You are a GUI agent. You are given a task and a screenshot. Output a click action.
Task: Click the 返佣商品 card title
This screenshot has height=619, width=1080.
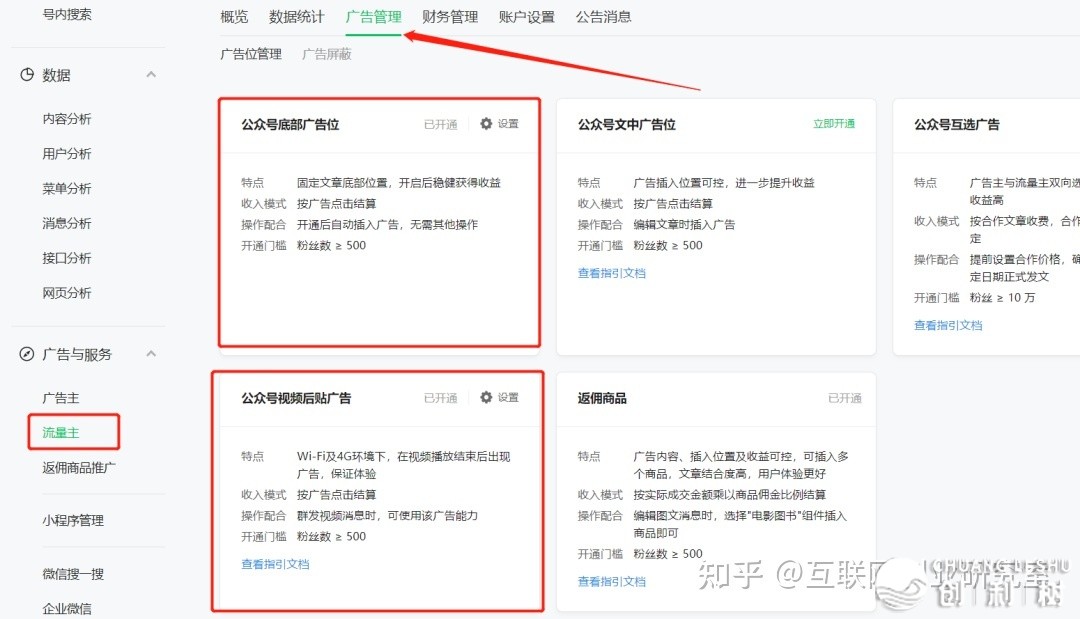click(x=602, y=398)
